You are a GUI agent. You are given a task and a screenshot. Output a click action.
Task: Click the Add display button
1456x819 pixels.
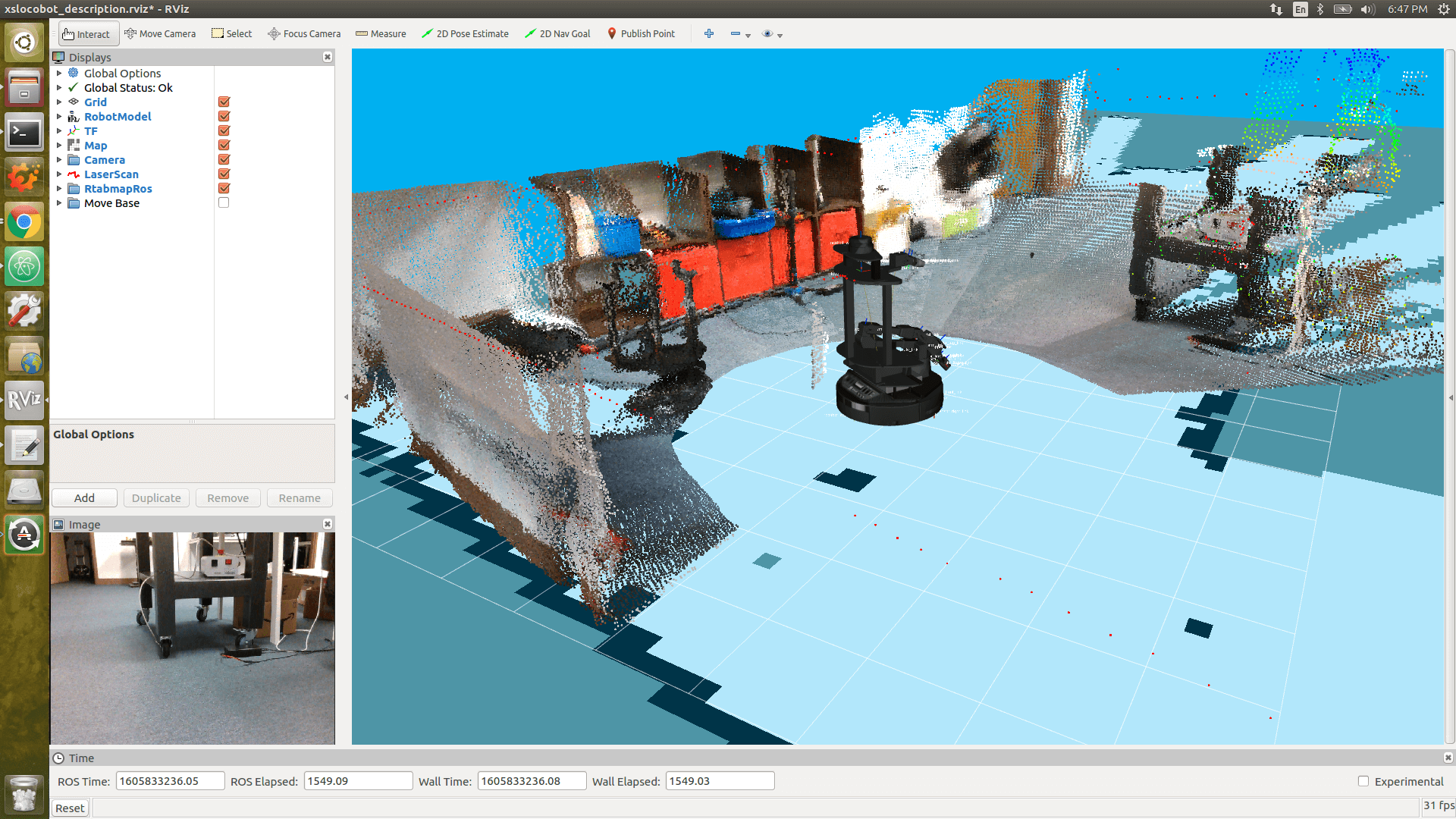click(x=84, y=498)
